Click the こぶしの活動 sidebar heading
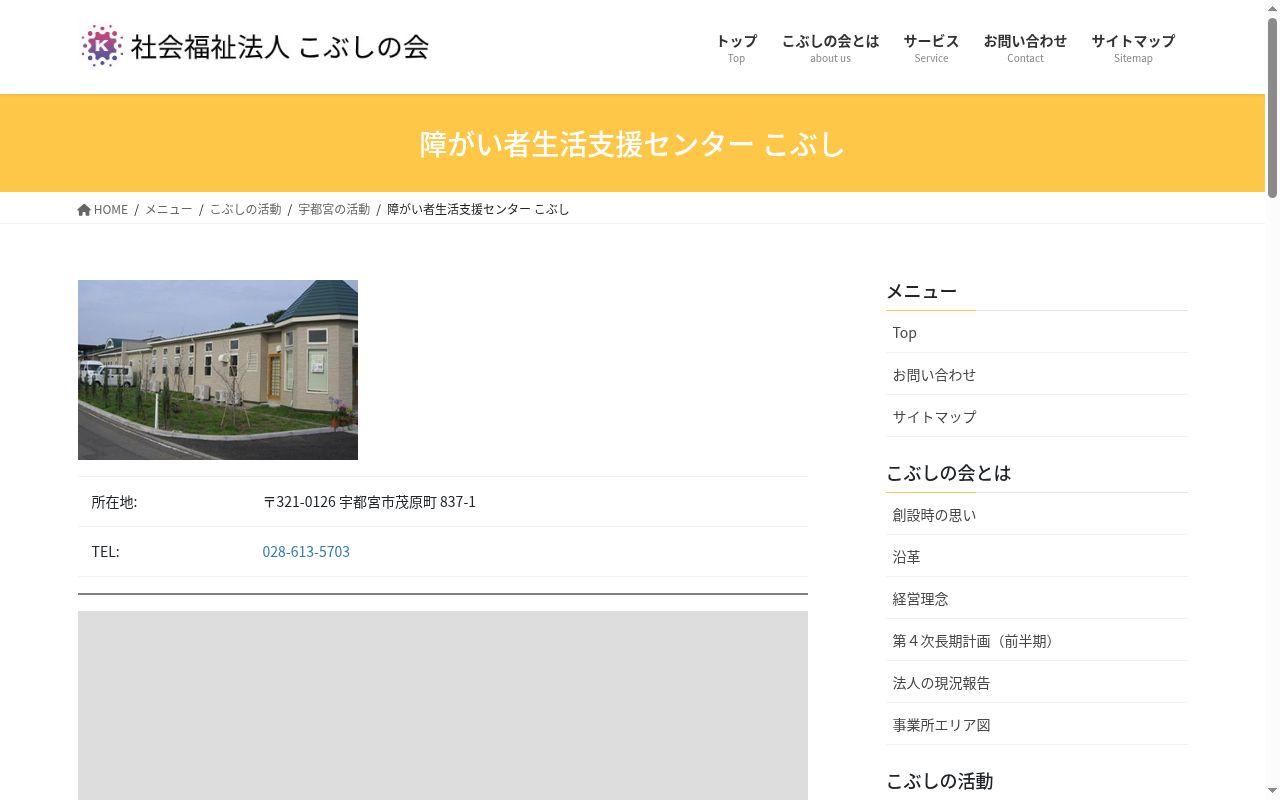Viewport: 1280px width, 800px height. (x=939, y=781)
